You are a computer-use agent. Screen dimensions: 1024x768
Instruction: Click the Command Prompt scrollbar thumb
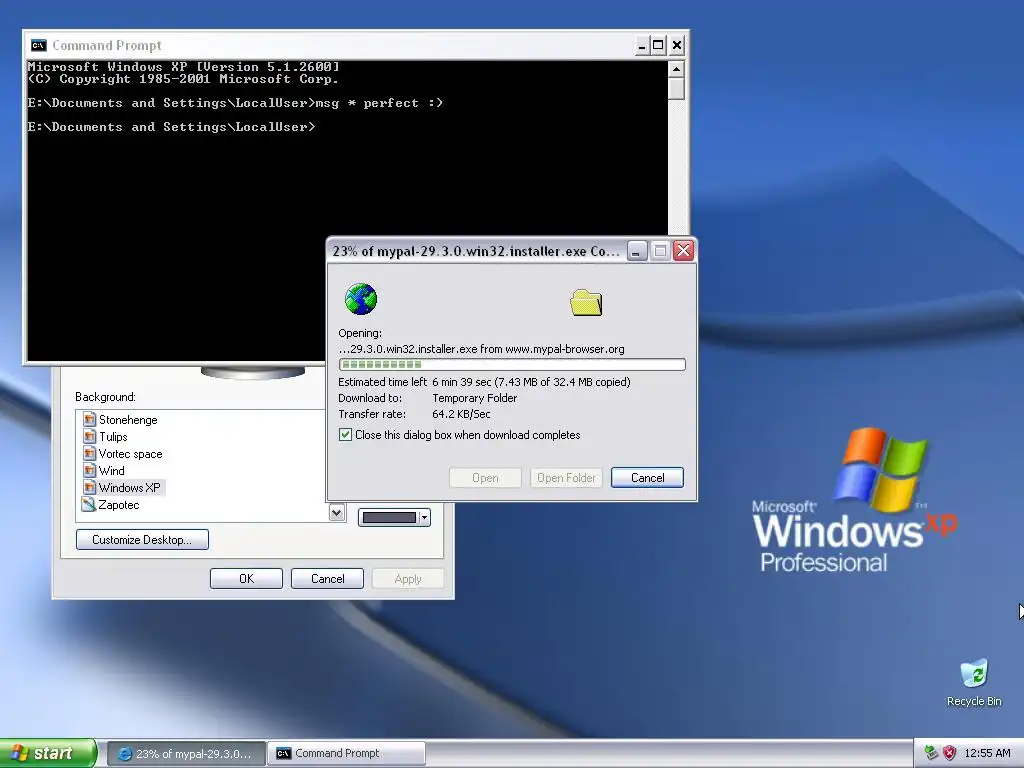tap(677, 88)
